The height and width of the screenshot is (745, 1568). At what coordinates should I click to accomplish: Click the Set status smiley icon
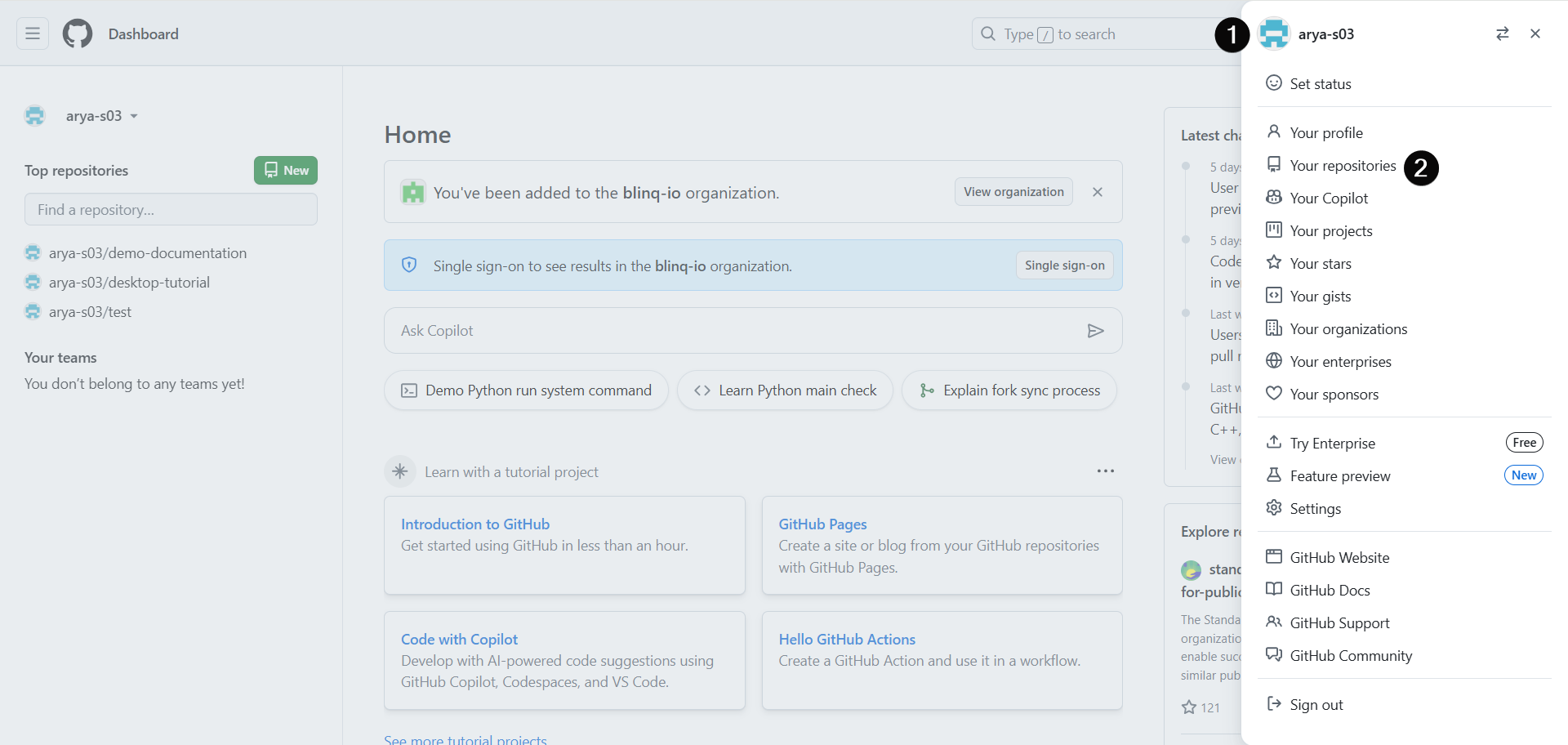click(1274, 83)
